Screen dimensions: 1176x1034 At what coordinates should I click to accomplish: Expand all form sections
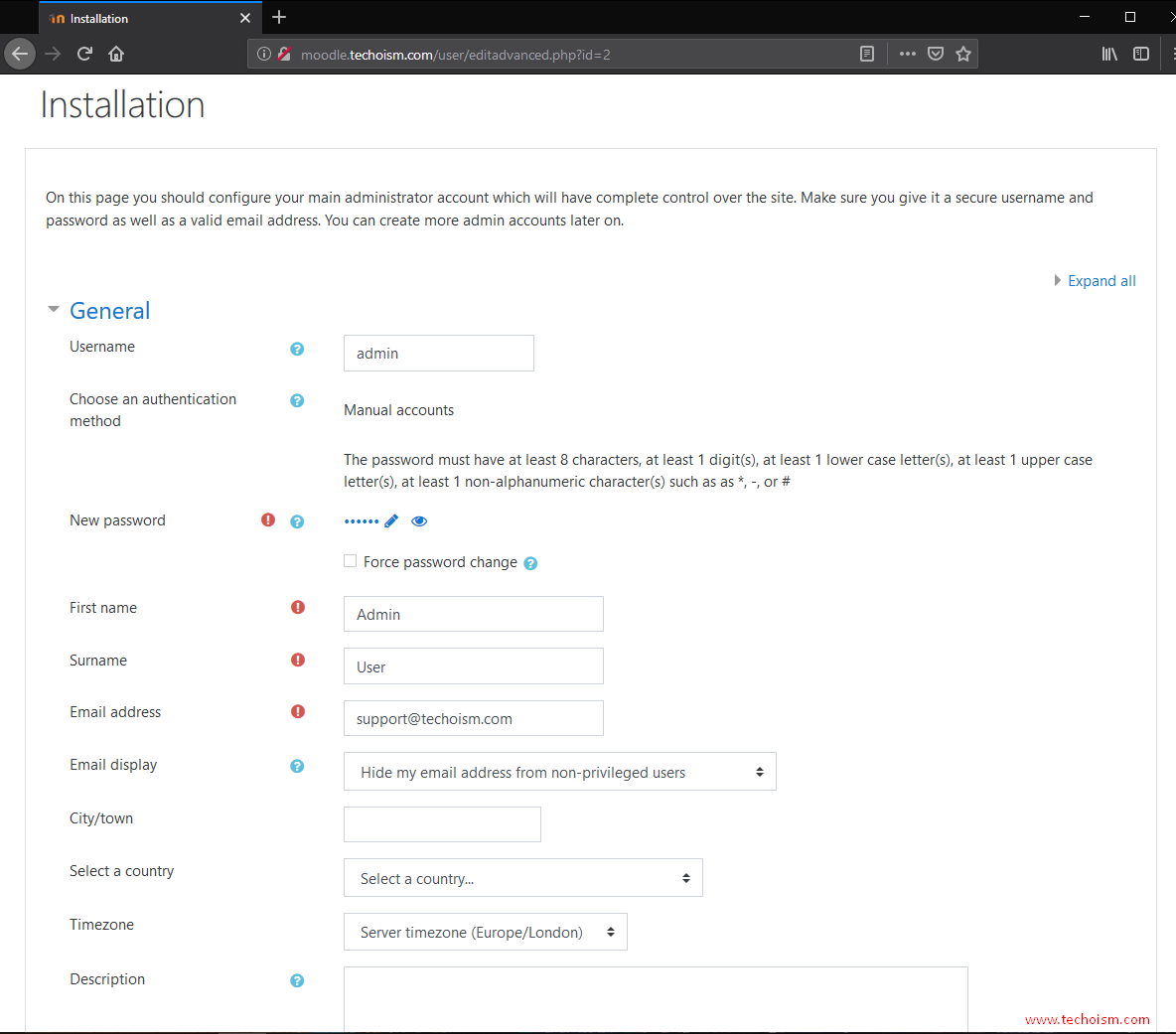(x=1101, y=281)
